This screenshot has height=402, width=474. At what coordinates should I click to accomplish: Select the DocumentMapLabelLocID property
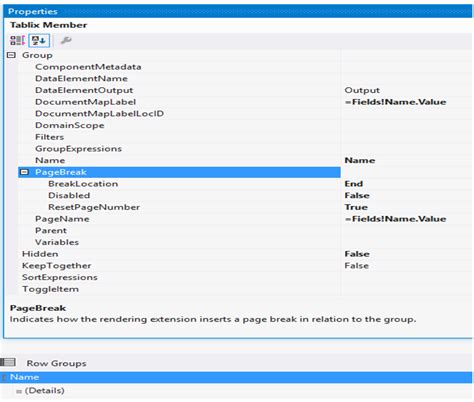click(99, 113)
